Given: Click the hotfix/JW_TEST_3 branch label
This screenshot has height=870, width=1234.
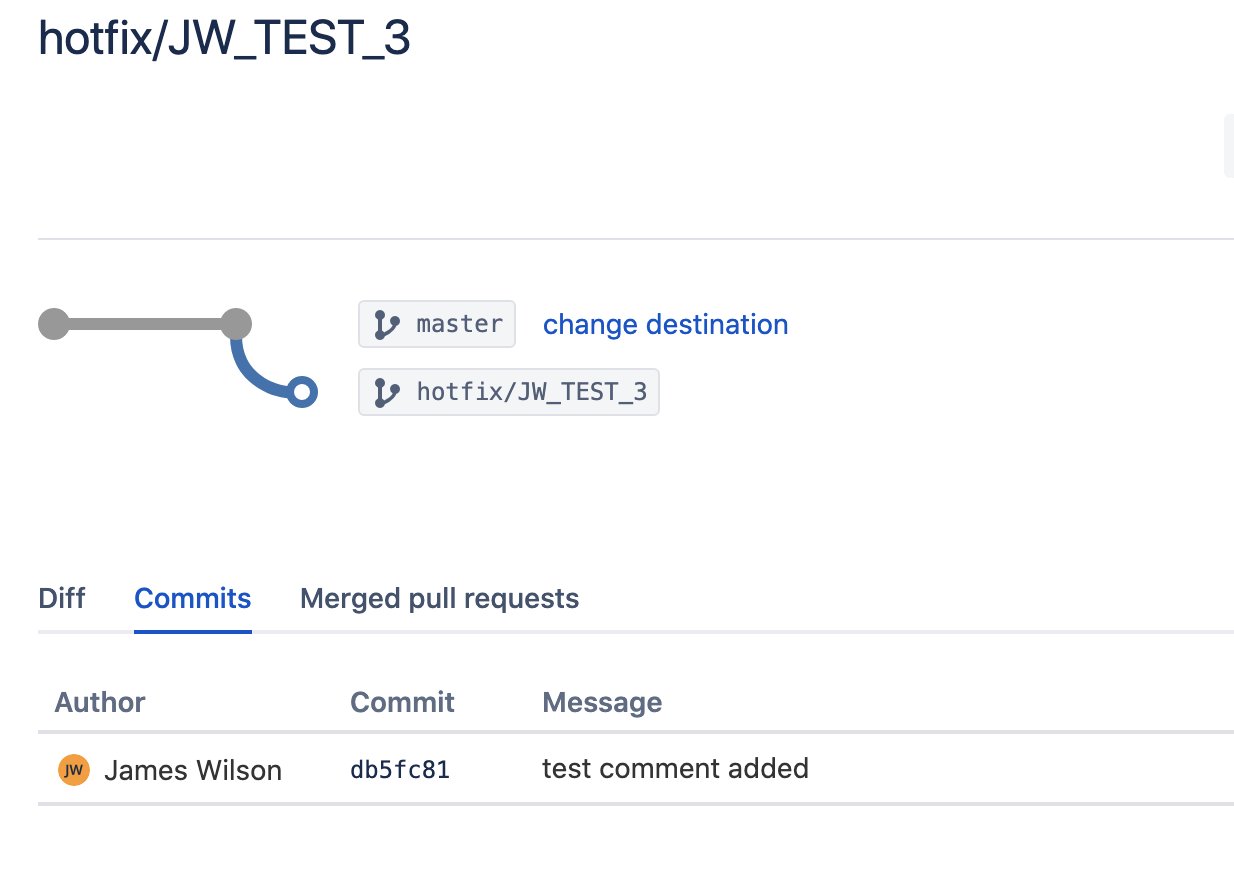Looking at the screenshot, I should pos(509,393).
